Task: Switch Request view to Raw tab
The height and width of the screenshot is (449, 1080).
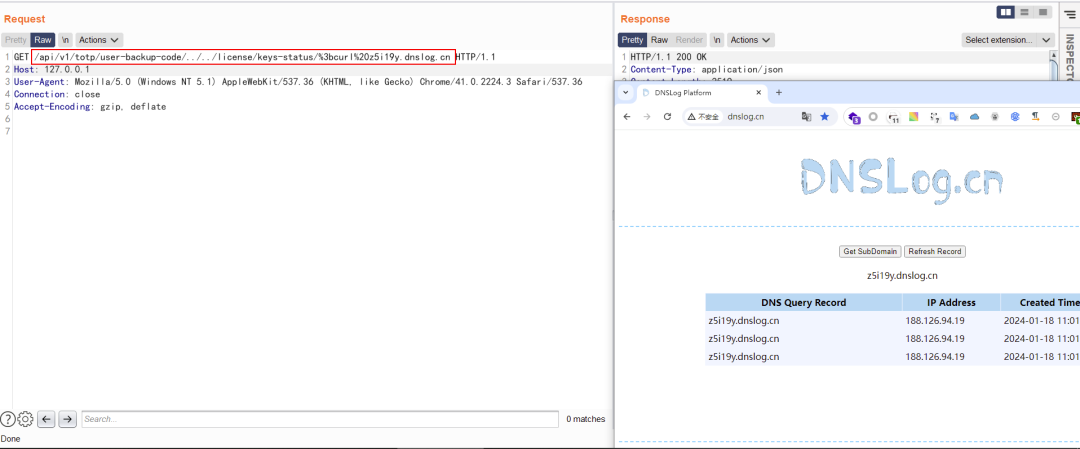Action: (x=43, y=40)
